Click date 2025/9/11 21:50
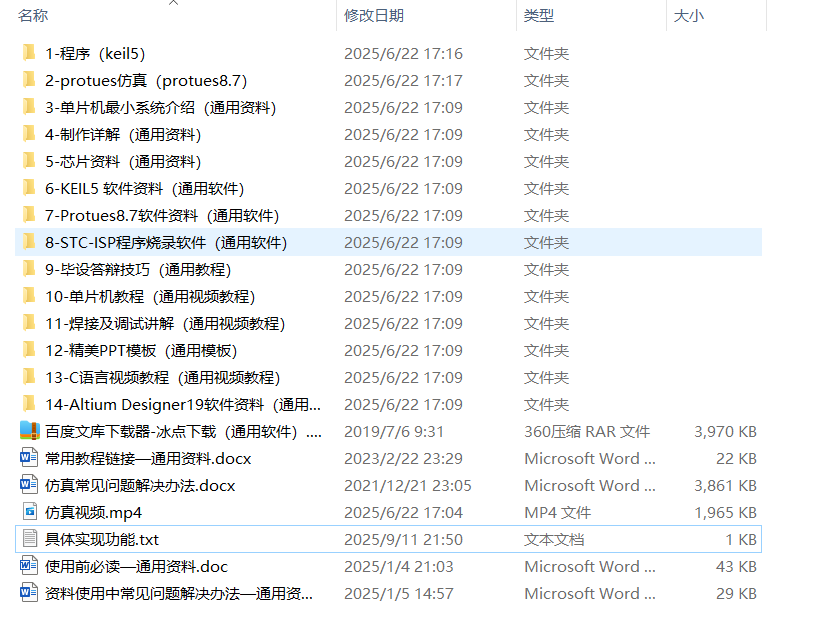This screenshot has width=816, height=636. tap(403, 540)
